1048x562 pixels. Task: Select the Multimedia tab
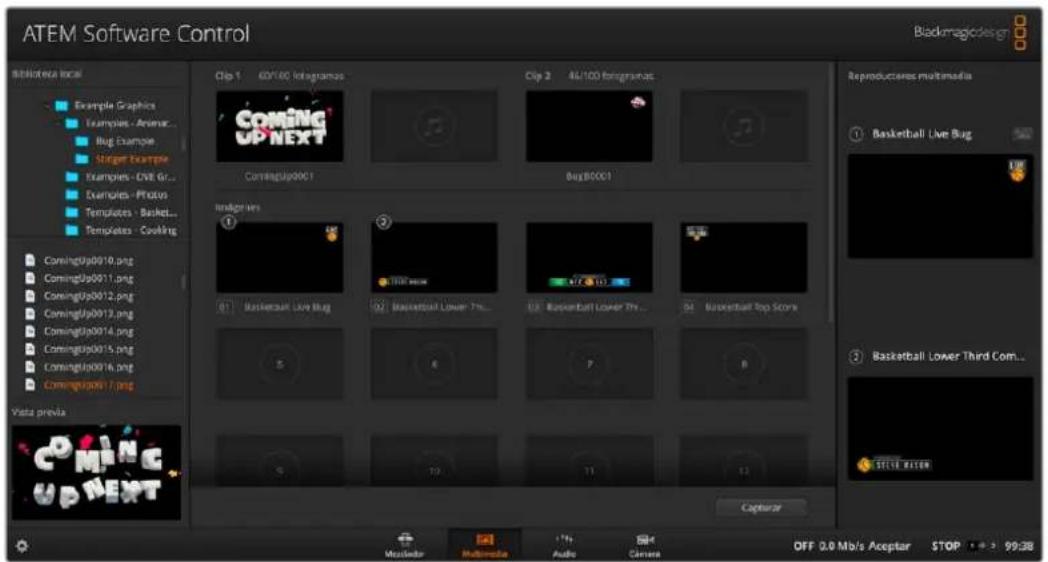click(x=485, y=545)
